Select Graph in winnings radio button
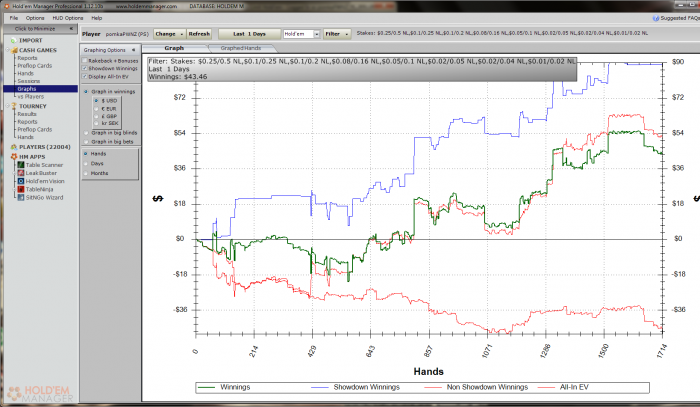 point(86,91)
